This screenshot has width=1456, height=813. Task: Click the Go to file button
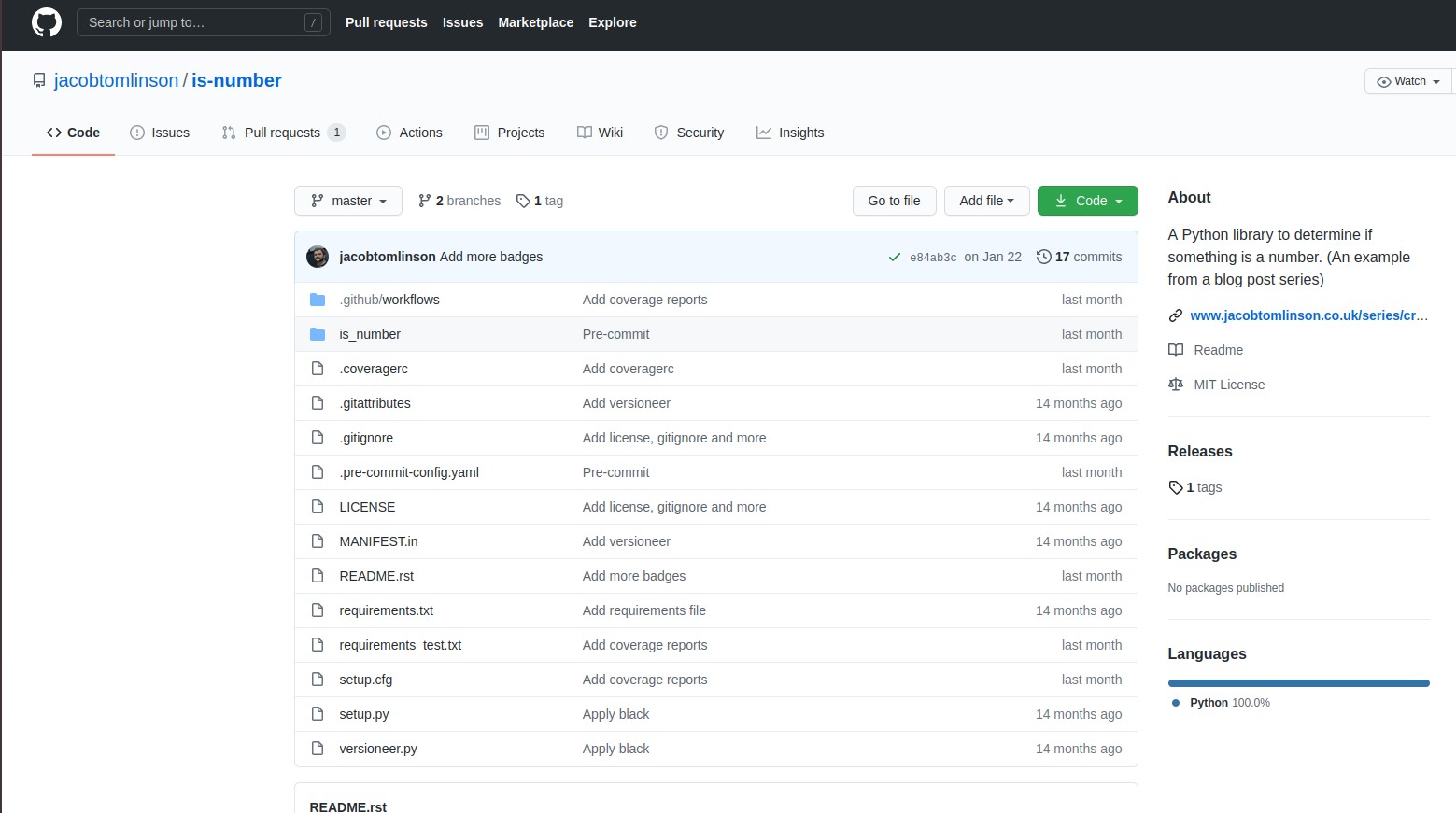(x=895, y=201)
